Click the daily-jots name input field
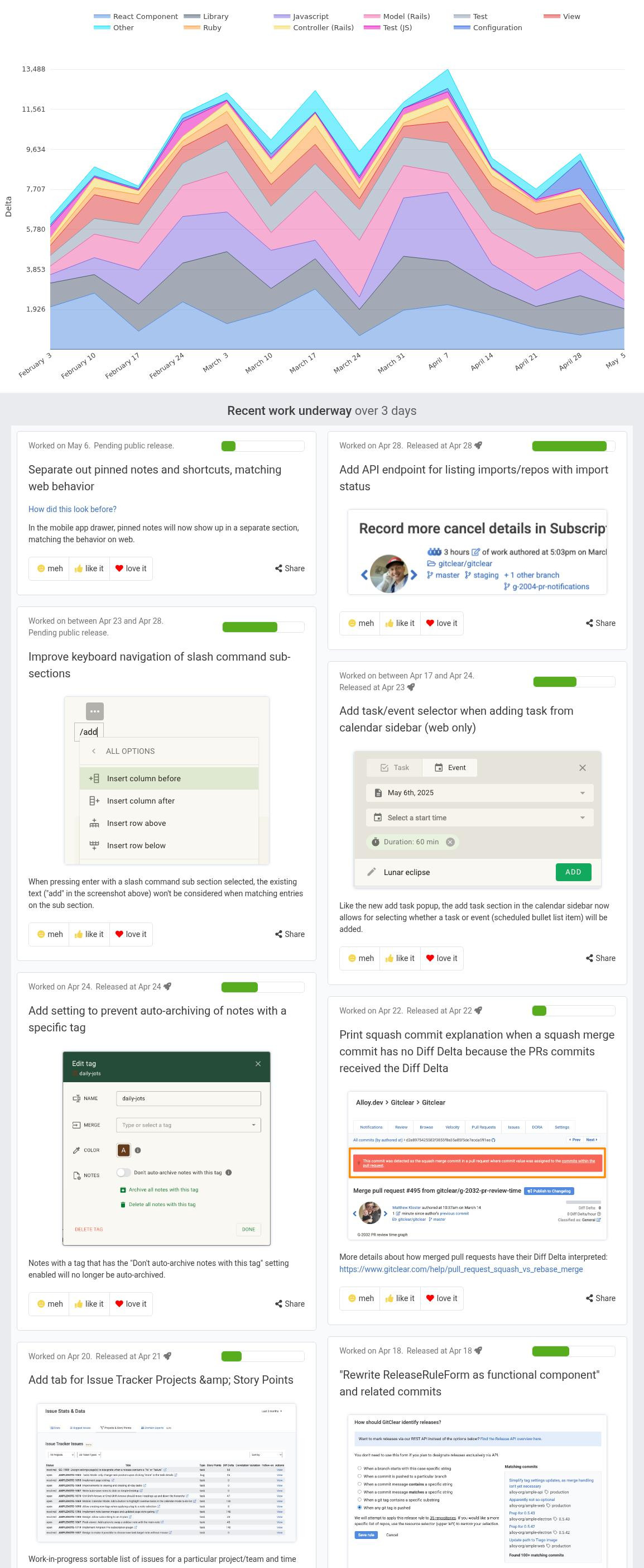Screen dimensions: 644x1568 pos(188,1098)
